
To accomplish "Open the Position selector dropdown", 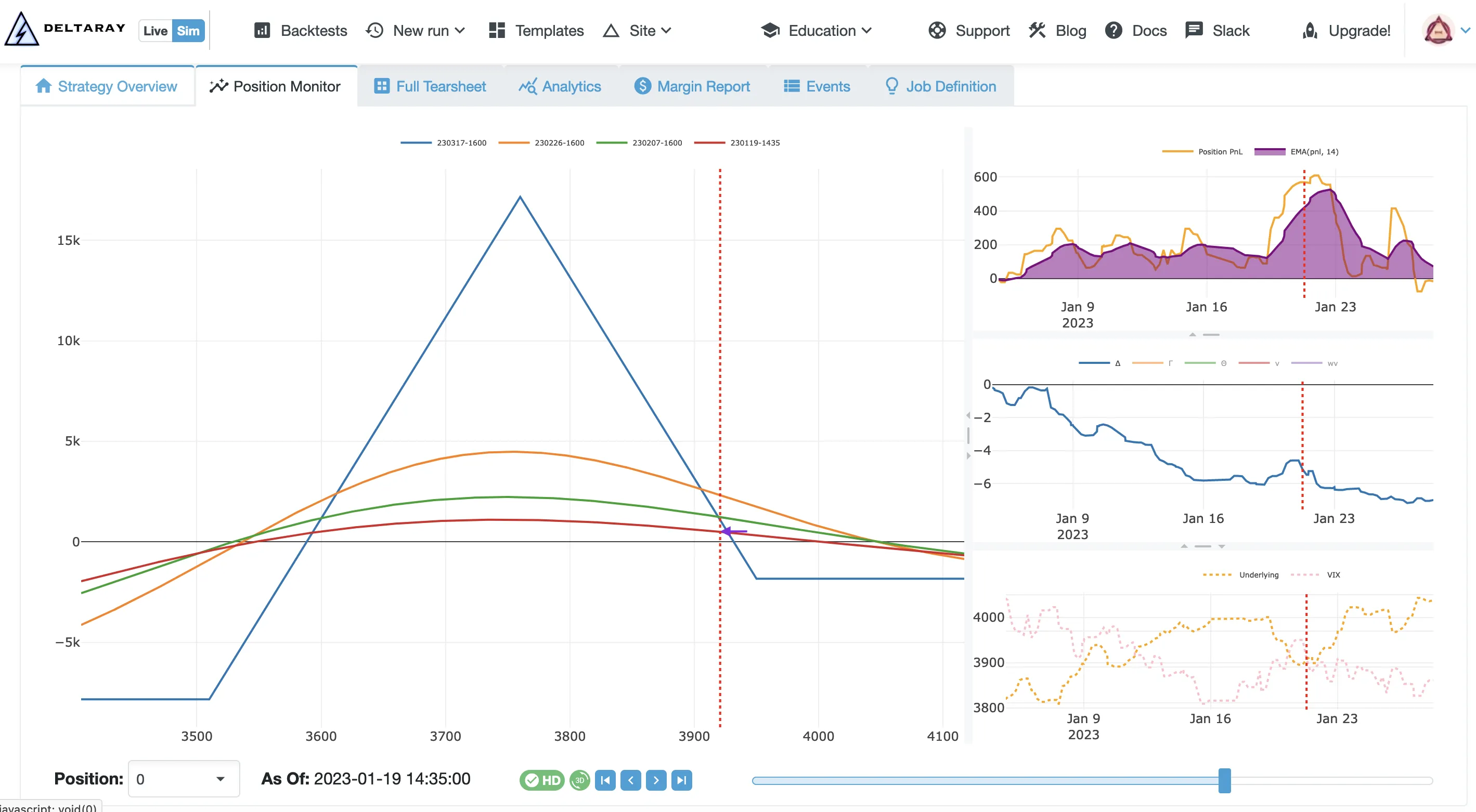I will 184,779.
